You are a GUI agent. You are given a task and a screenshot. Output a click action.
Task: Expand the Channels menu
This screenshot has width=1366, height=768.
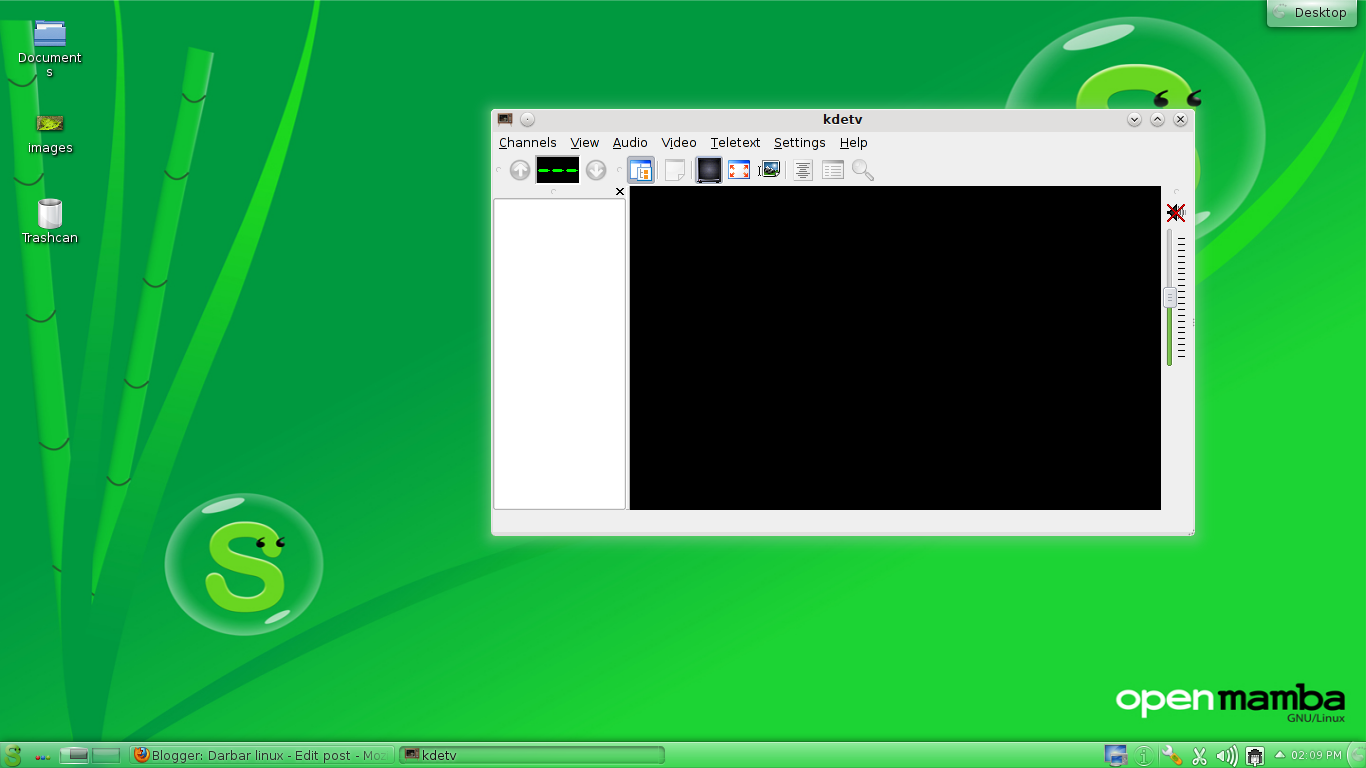(x=527, y=143)
